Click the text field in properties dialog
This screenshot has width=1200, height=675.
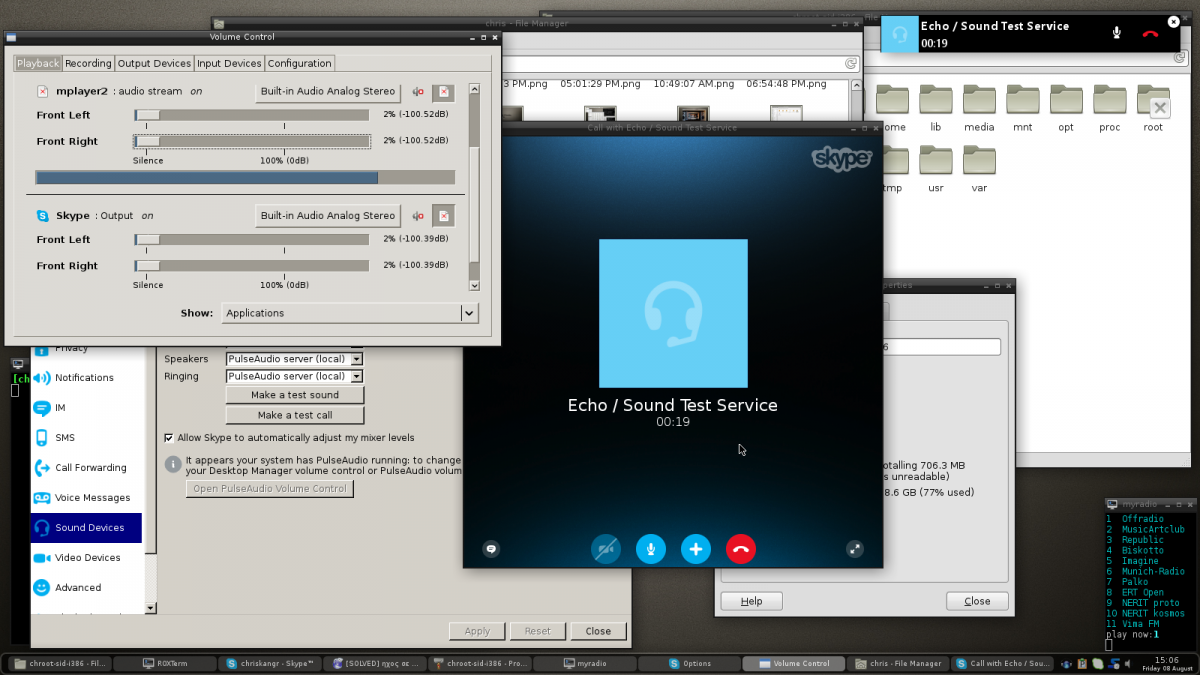tap(942, 347)
